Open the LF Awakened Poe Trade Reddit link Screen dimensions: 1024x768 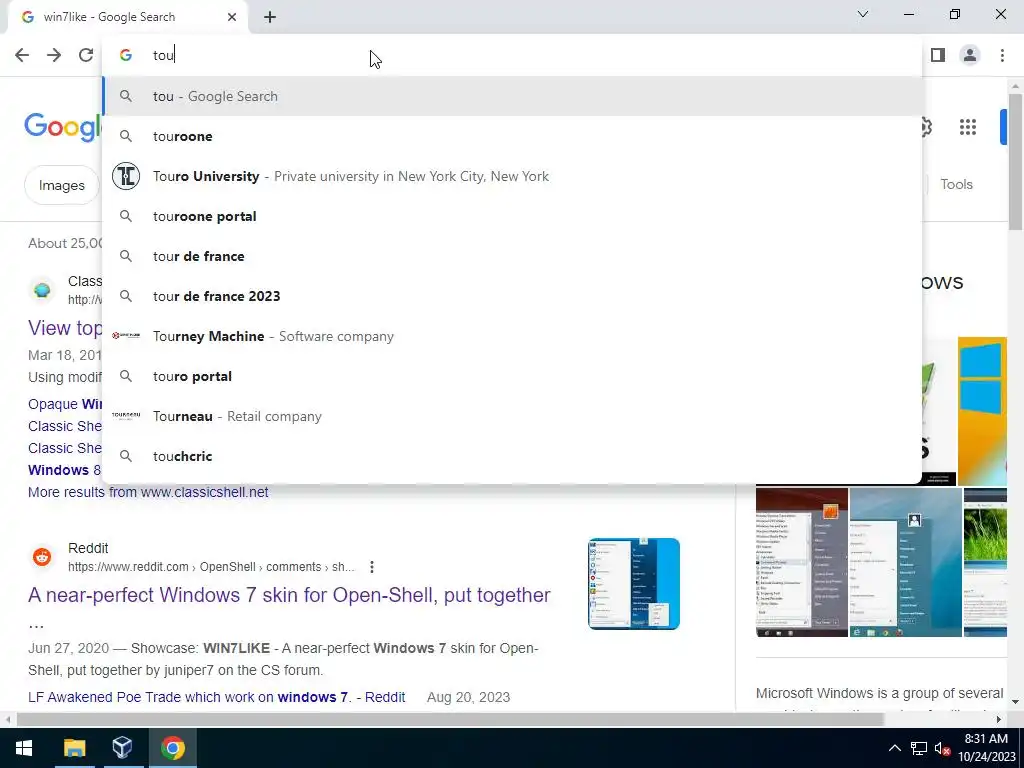pyautogui.click(x=216, y=697)
